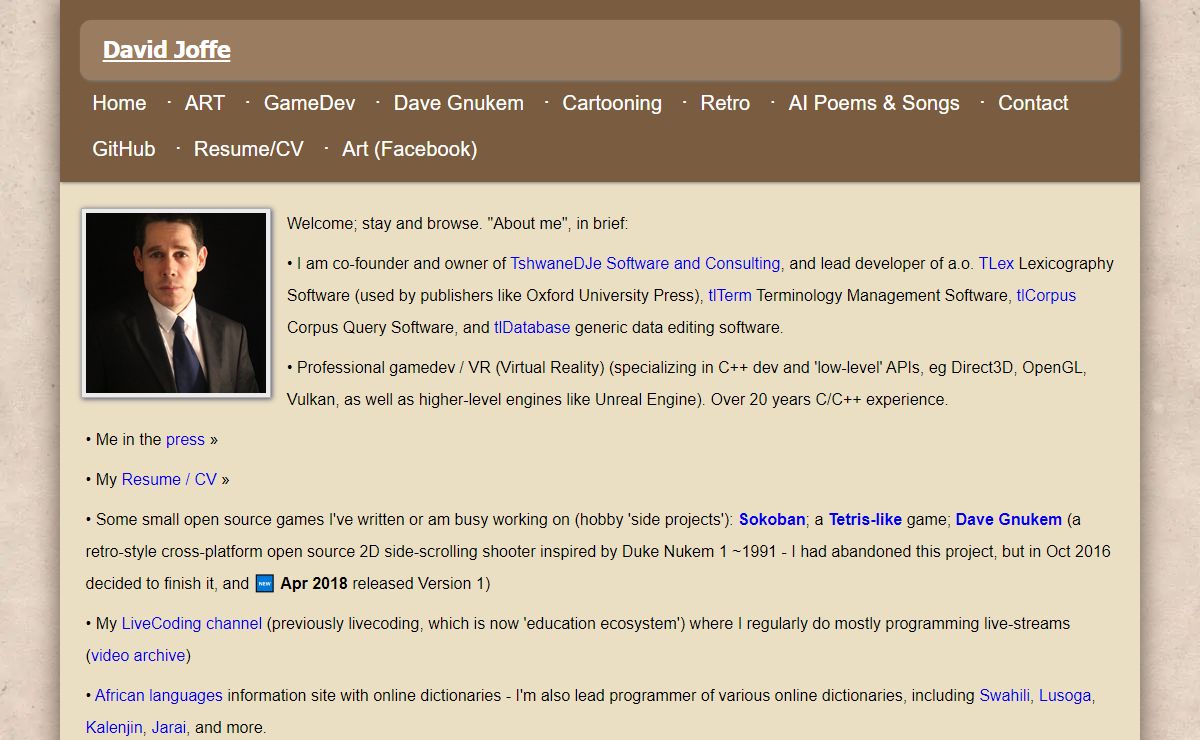Visit the LiveCoding channel link
The width and height of the screenshot is (1200, 740).
(x=192, y=624)
